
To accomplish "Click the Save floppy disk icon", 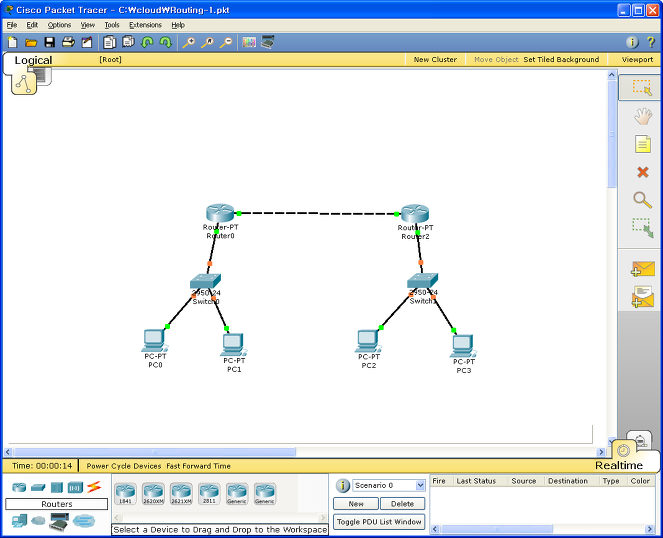I will pyautogui.click(x=50, y=42).
